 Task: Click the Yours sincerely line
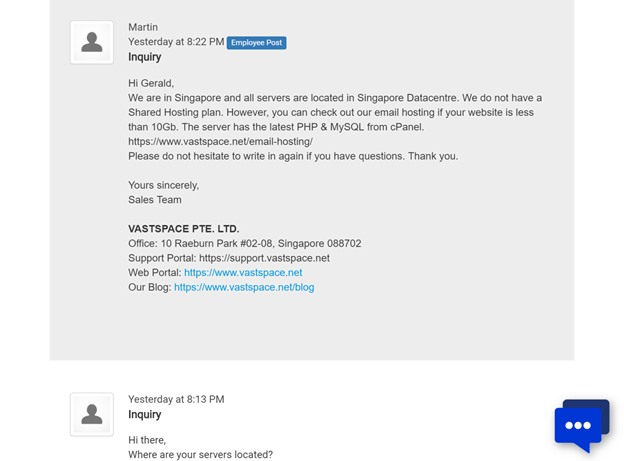(x=164, y=186)
